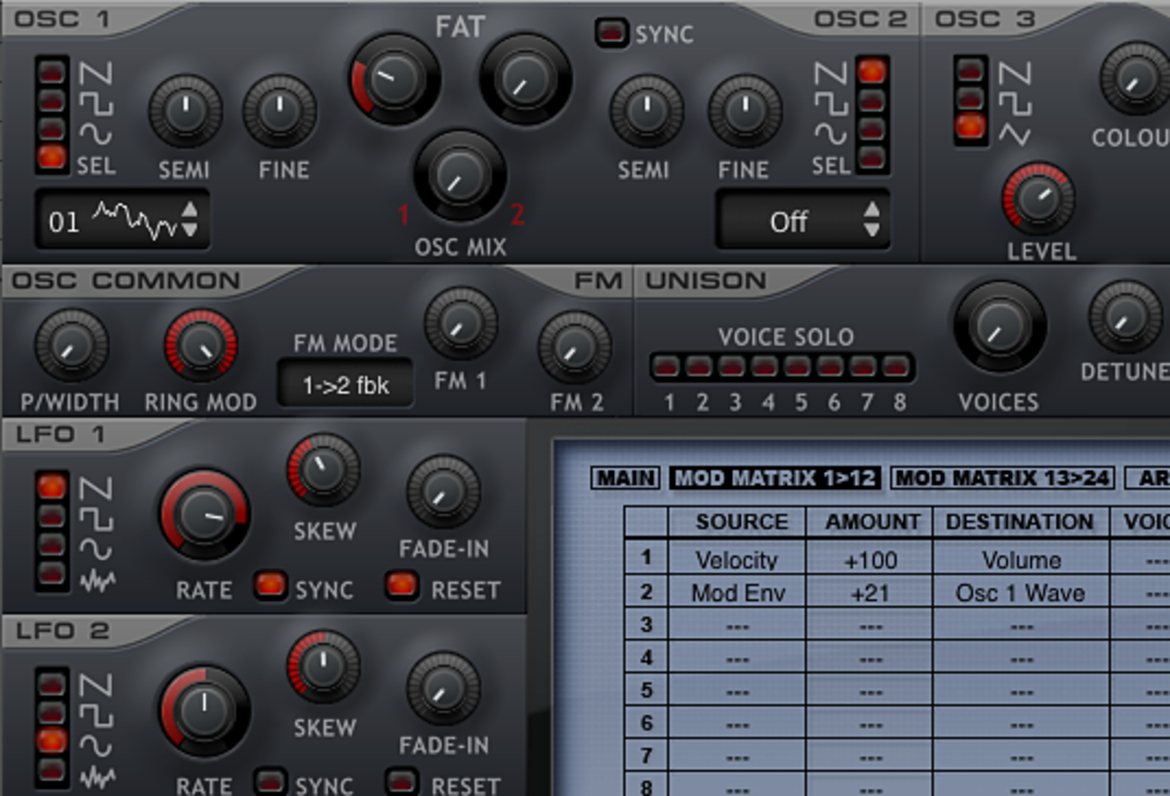Viewport: 1170px width, 796px height.
Task: Select OSC 1 sawtooth waveform LED
Action: 51,72
